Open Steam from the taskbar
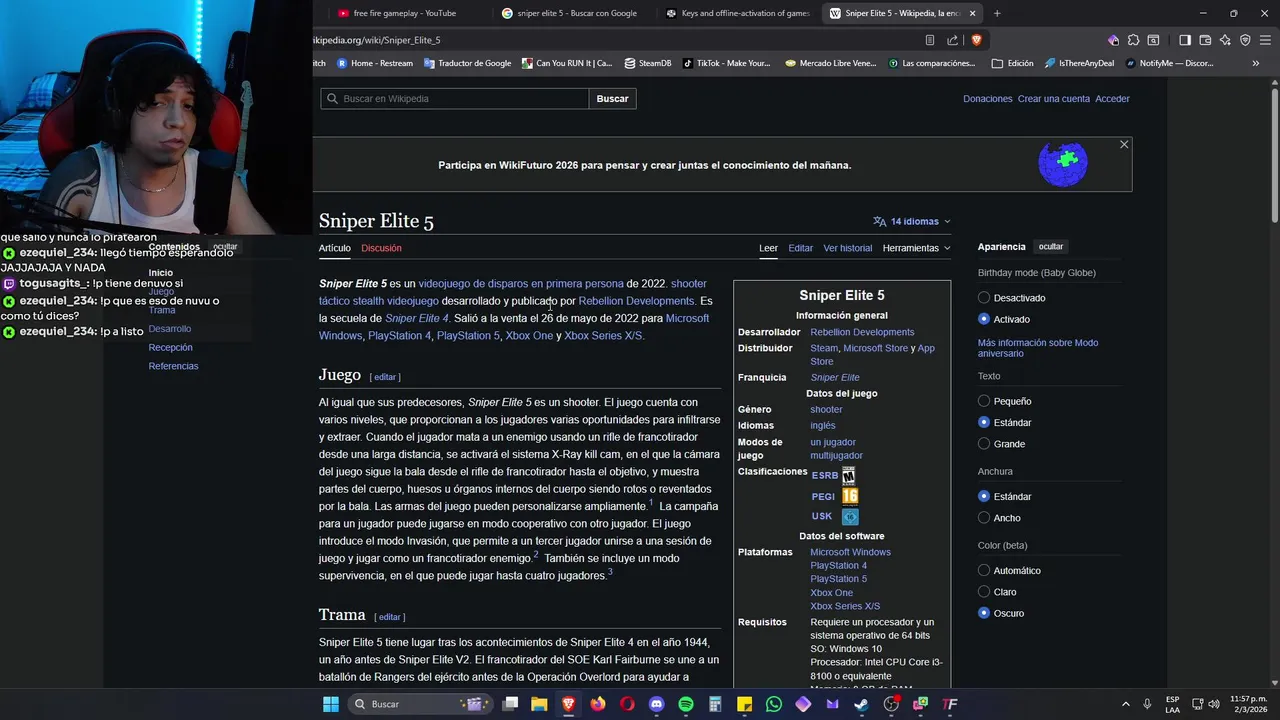This screenshot has width=1280, height=720. pos(862,704)
